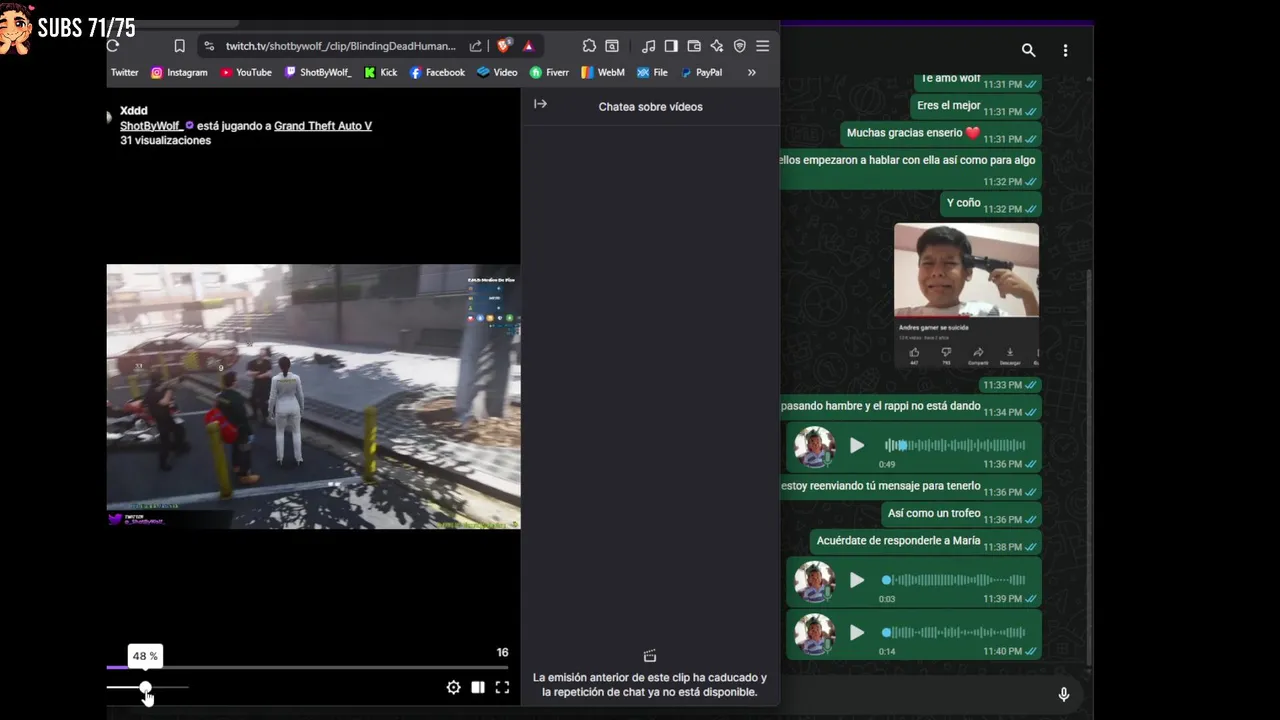1280x720 pixels.
Task: Open the browser hamburger main menu
Action: pyautogui.click(x=763, y=46)
